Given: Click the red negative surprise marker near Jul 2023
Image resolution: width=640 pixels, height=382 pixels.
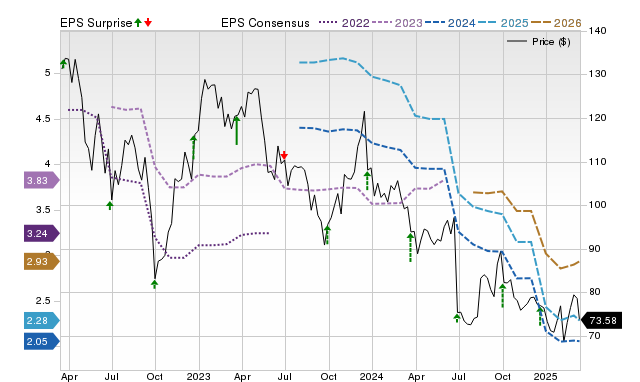Looking at the screenshot, I should pyautogui.click(x=284, y=155).
